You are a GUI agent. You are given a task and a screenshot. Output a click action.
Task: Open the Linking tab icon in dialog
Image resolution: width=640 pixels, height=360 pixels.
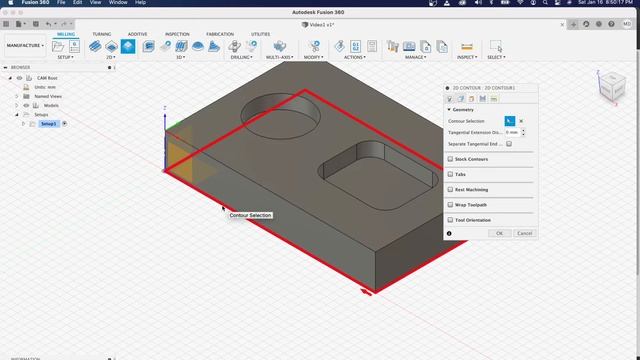(x=494, y=99)
